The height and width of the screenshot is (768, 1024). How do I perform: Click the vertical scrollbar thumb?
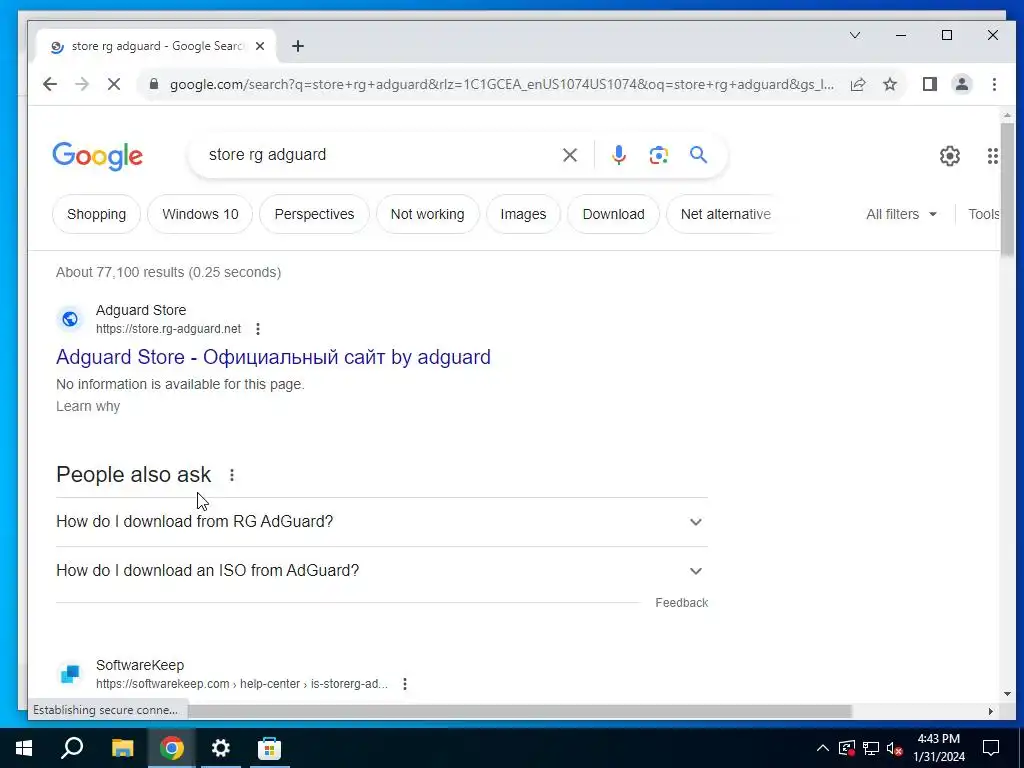(1007, 189)
